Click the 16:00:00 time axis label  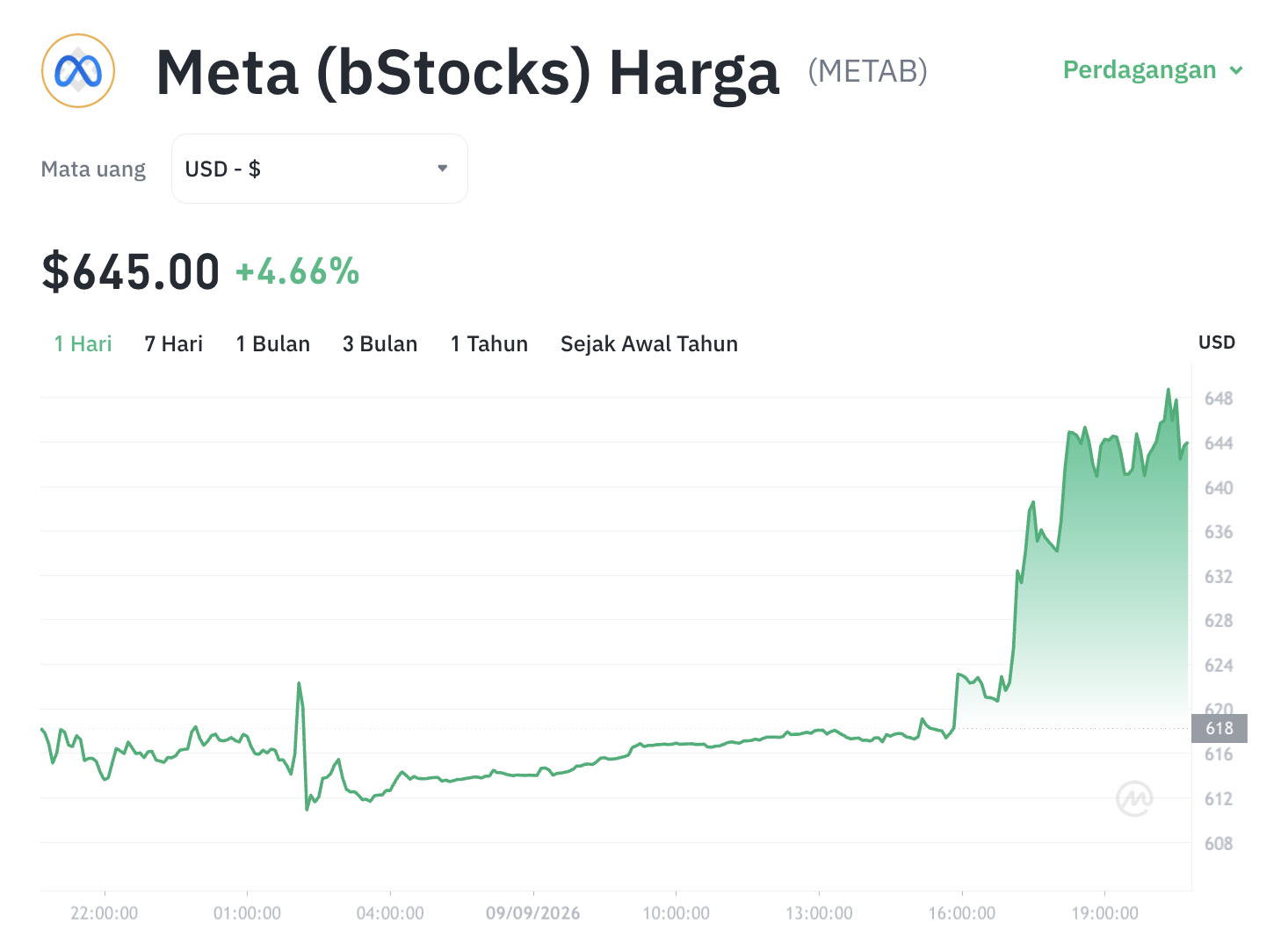pos(962,913)
